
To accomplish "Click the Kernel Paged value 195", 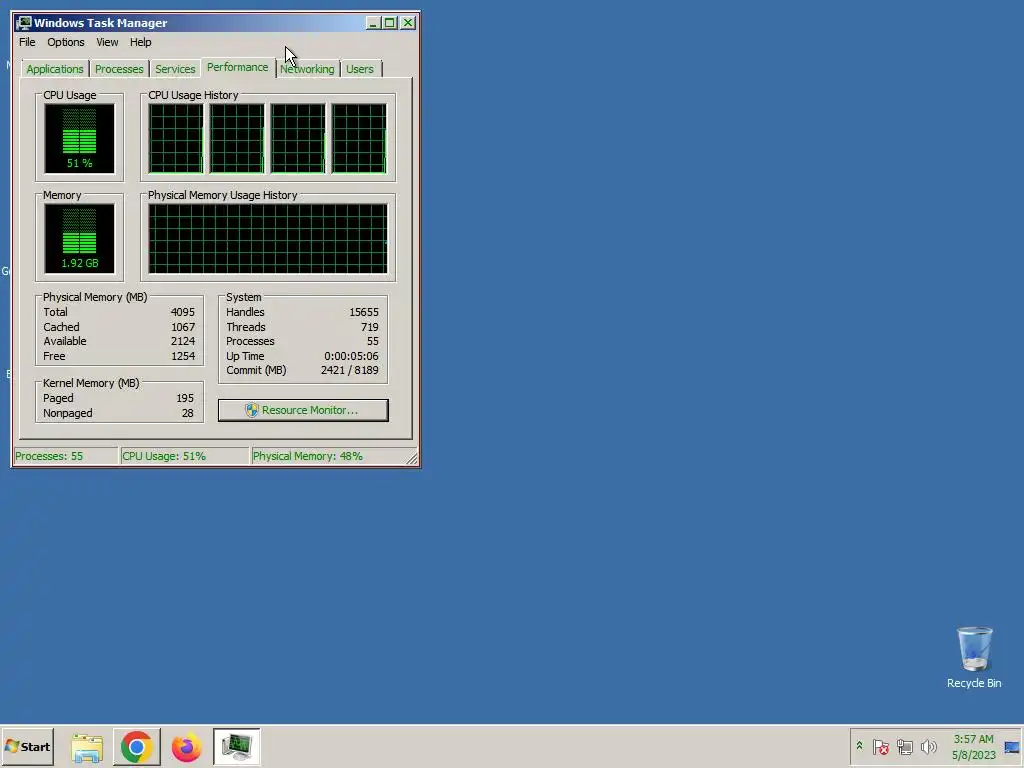I will [185, 398].
